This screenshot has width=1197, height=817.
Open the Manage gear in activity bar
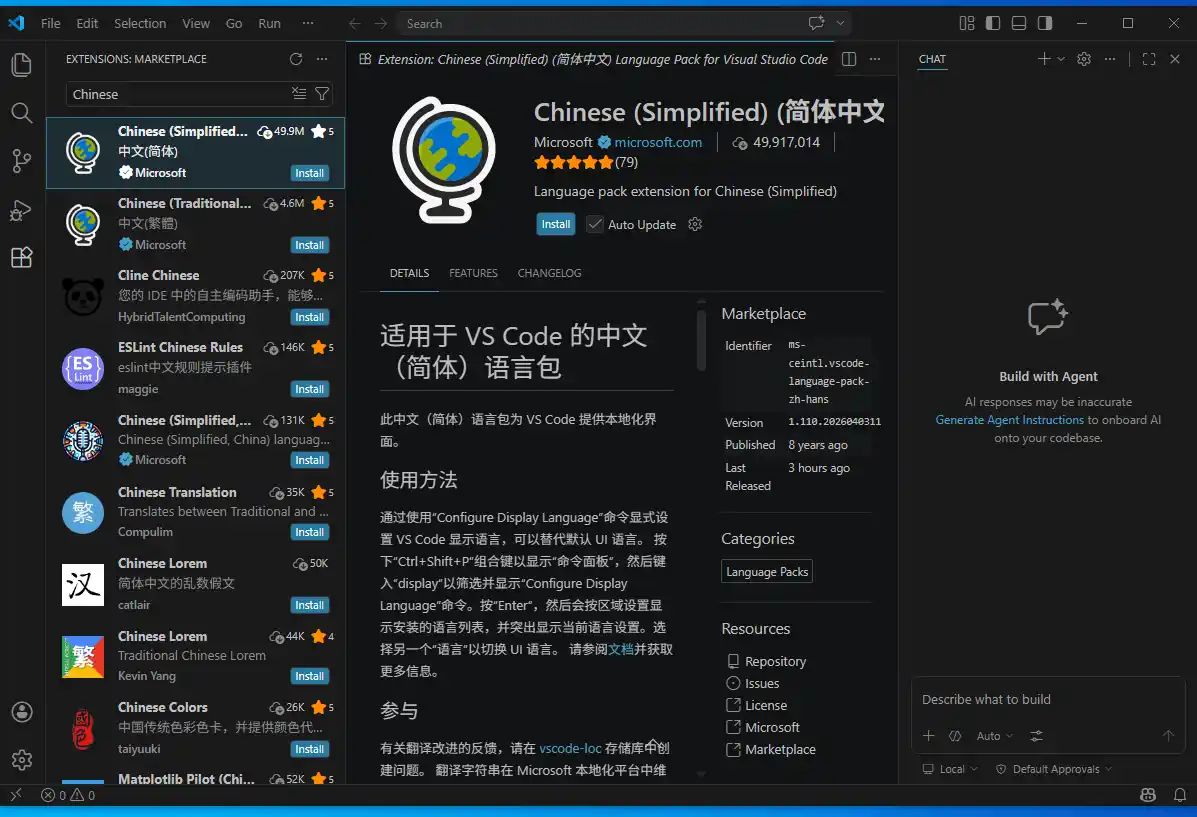21,760
